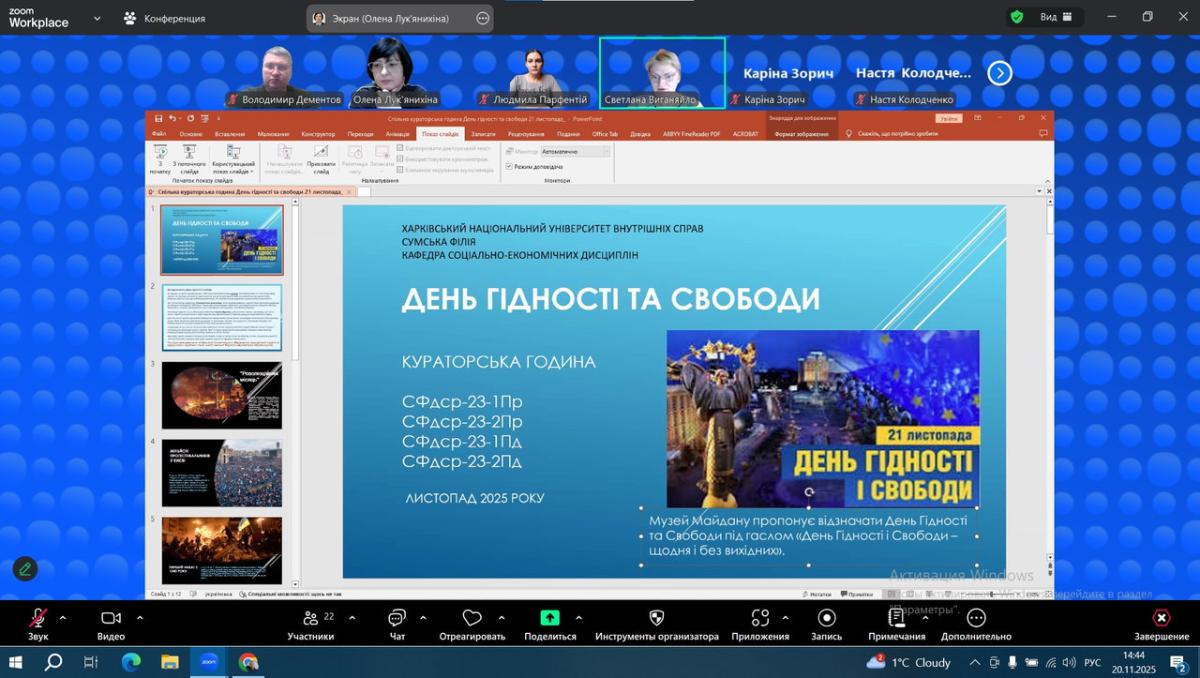Select the Конференция tab
This screenshot has width=1200, height=678.
click(x=165, y=18)
